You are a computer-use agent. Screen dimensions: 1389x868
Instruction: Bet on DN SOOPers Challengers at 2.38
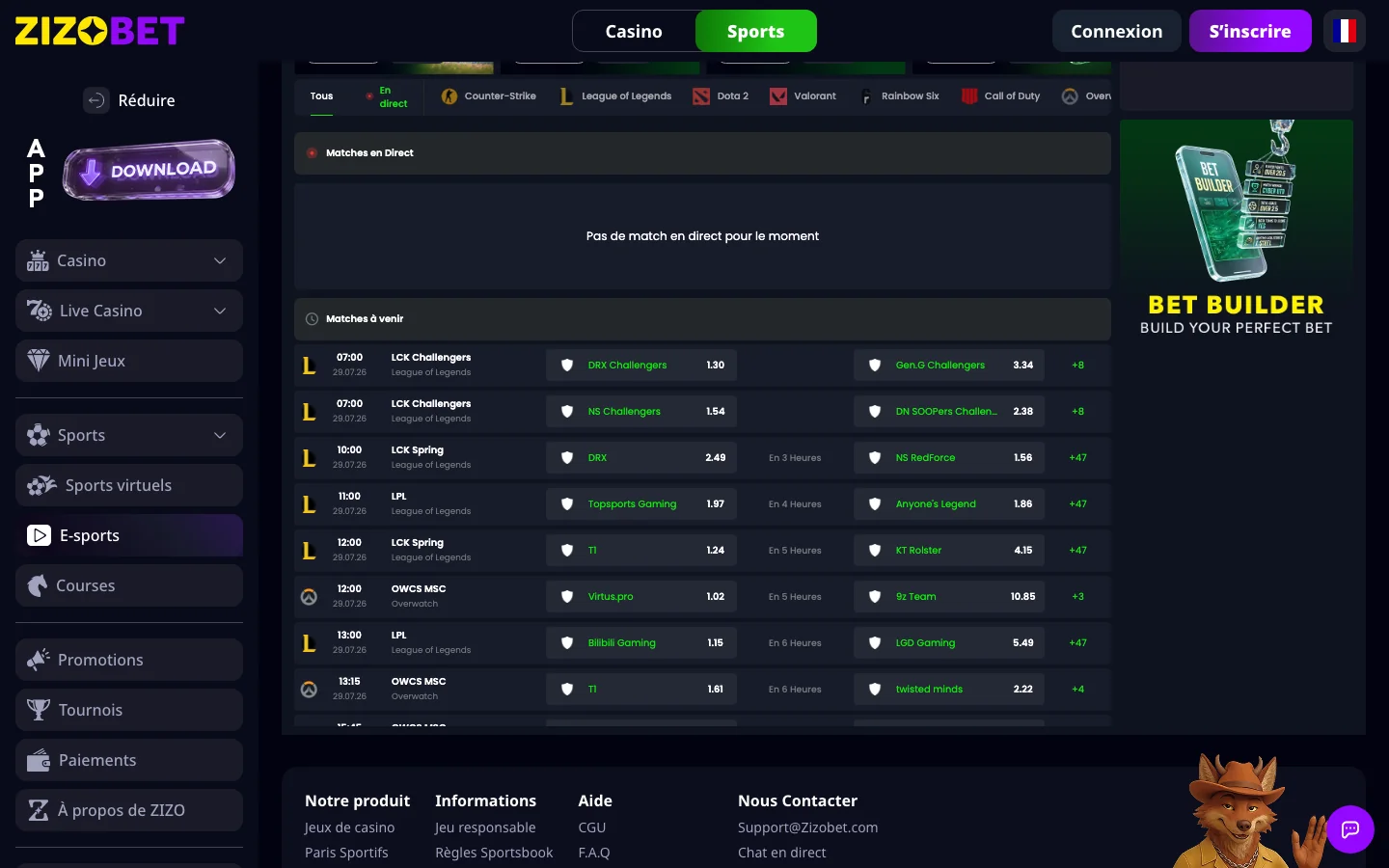(949, 412)
